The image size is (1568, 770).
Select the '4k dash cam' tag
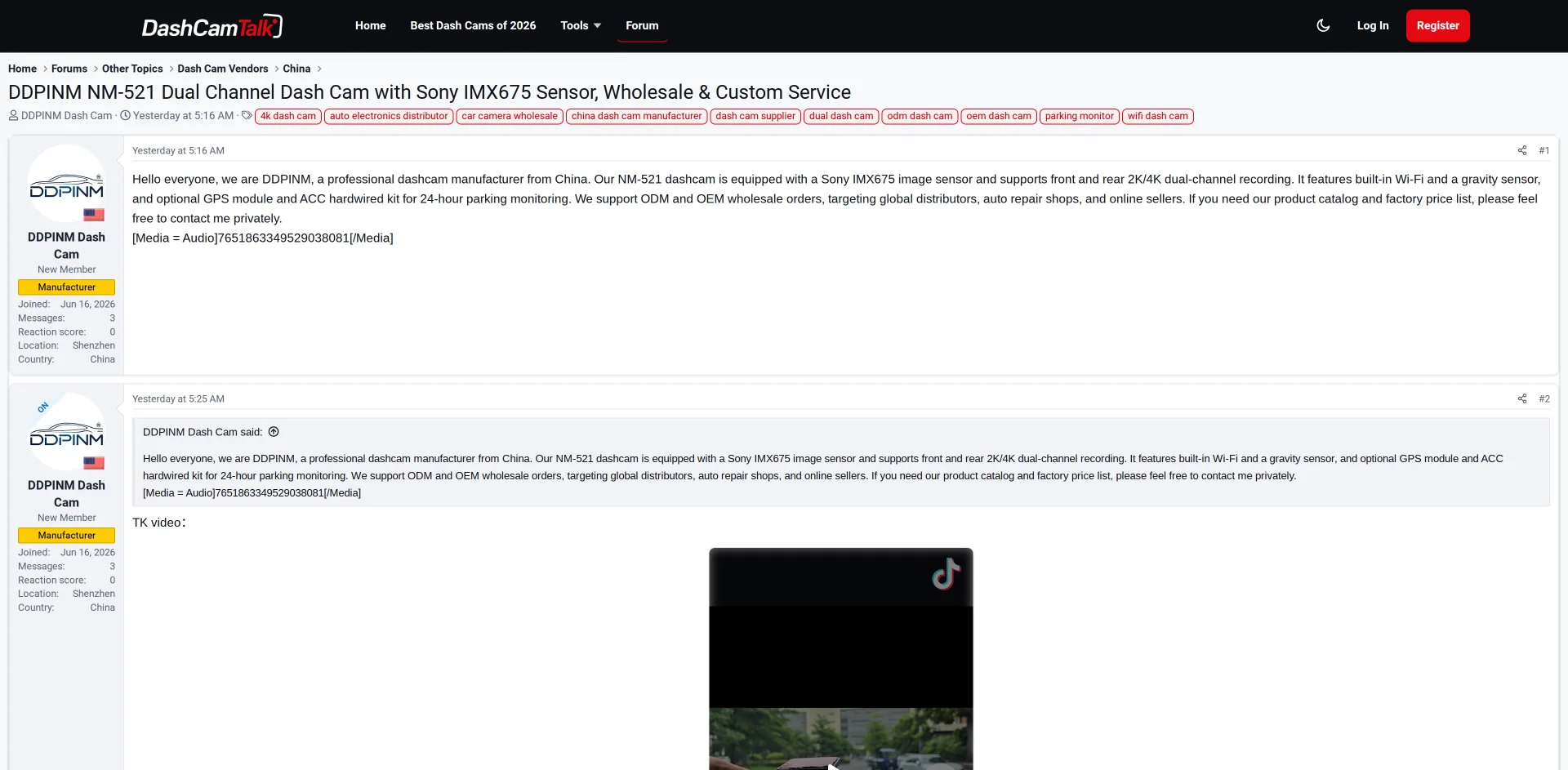tap(288, 116)
